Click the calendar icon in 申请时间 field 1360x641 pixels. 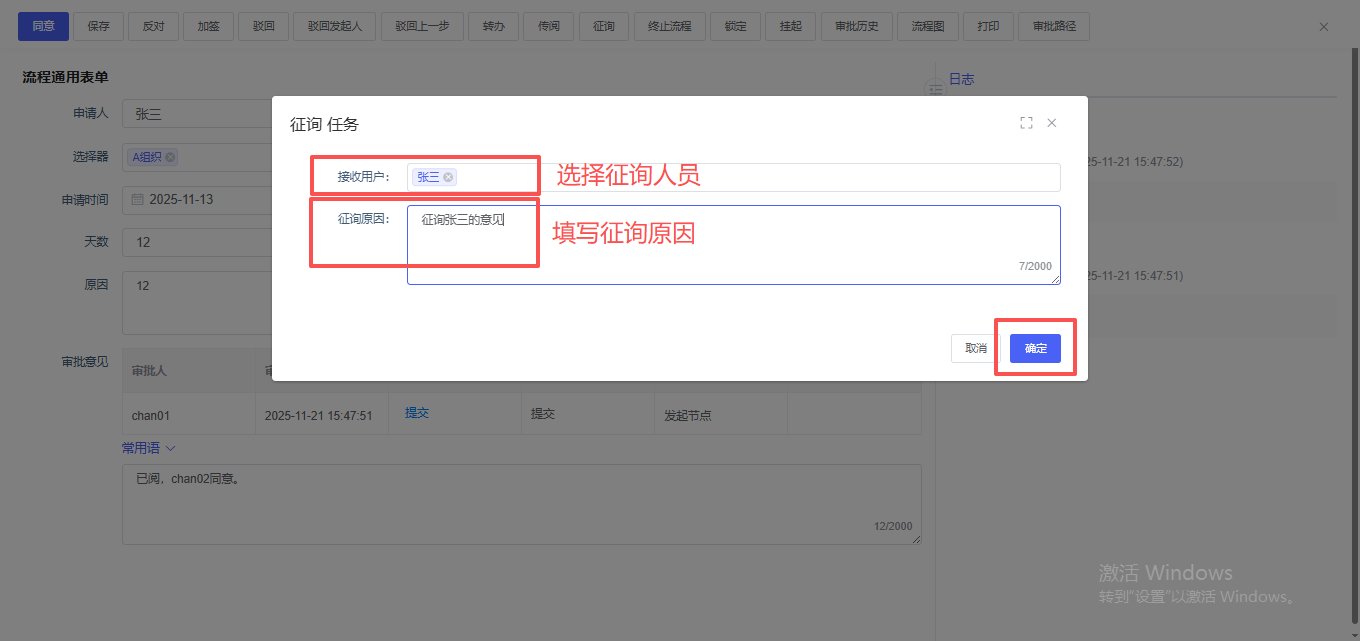(x=138, y=200)
